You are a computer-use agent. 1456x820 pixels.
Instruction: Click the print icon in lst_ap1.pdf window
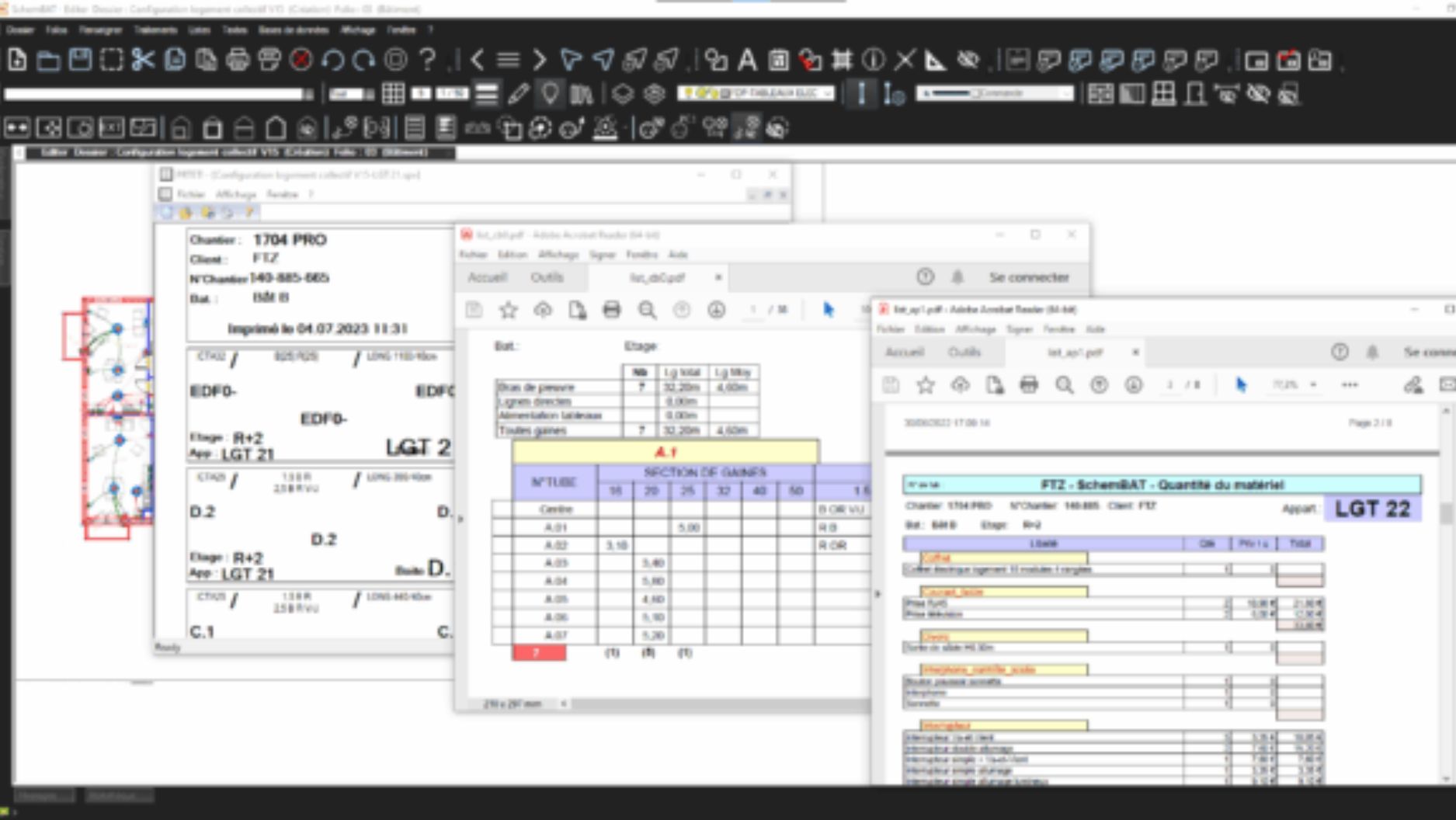click(x=1029, y=384)
